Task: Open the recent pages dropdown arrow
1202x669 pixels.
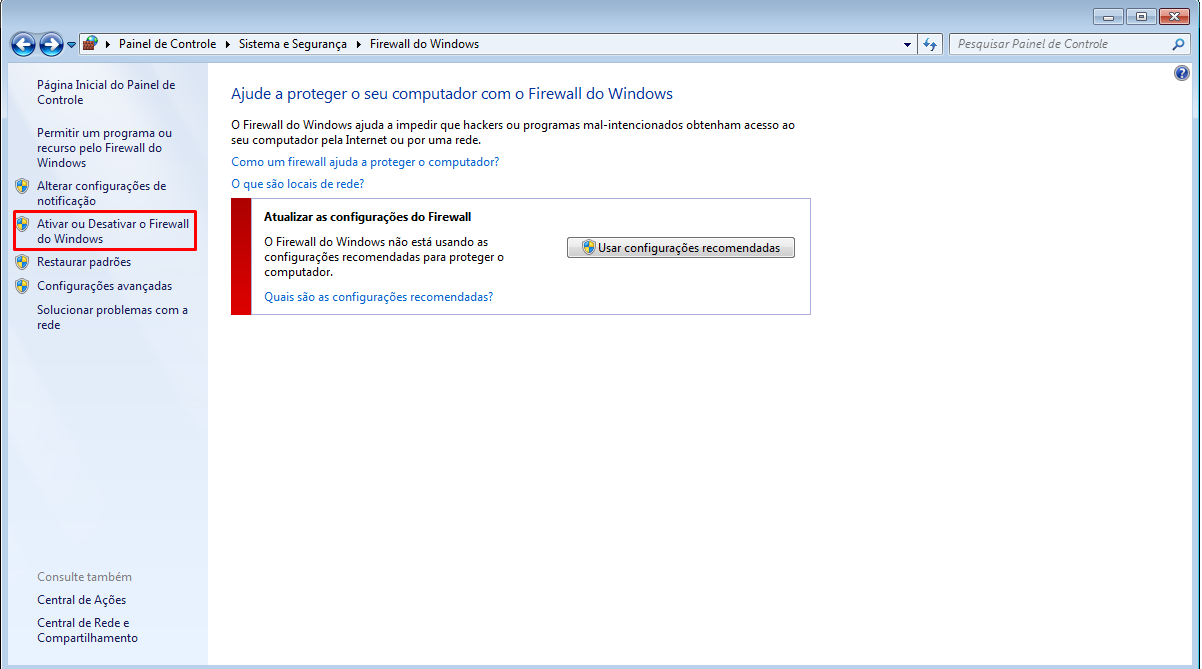Action: [72, 45]
